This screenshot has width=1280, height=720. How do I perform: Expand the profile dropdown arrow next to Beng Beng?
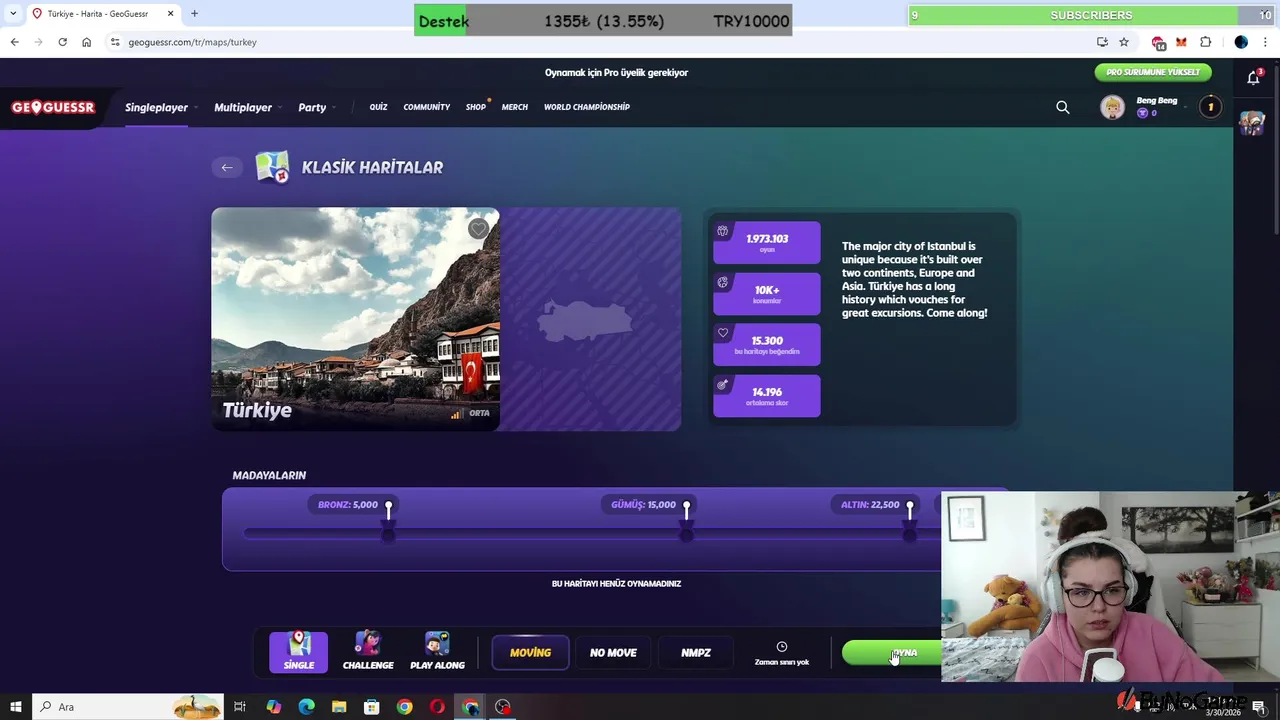point(1187,107)
